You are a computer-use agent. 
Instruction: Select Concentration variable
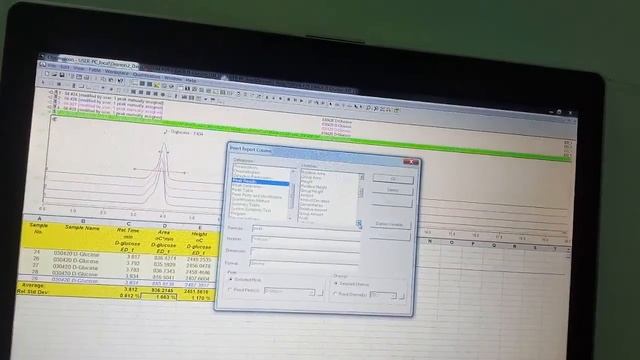(x=312, y=205)
